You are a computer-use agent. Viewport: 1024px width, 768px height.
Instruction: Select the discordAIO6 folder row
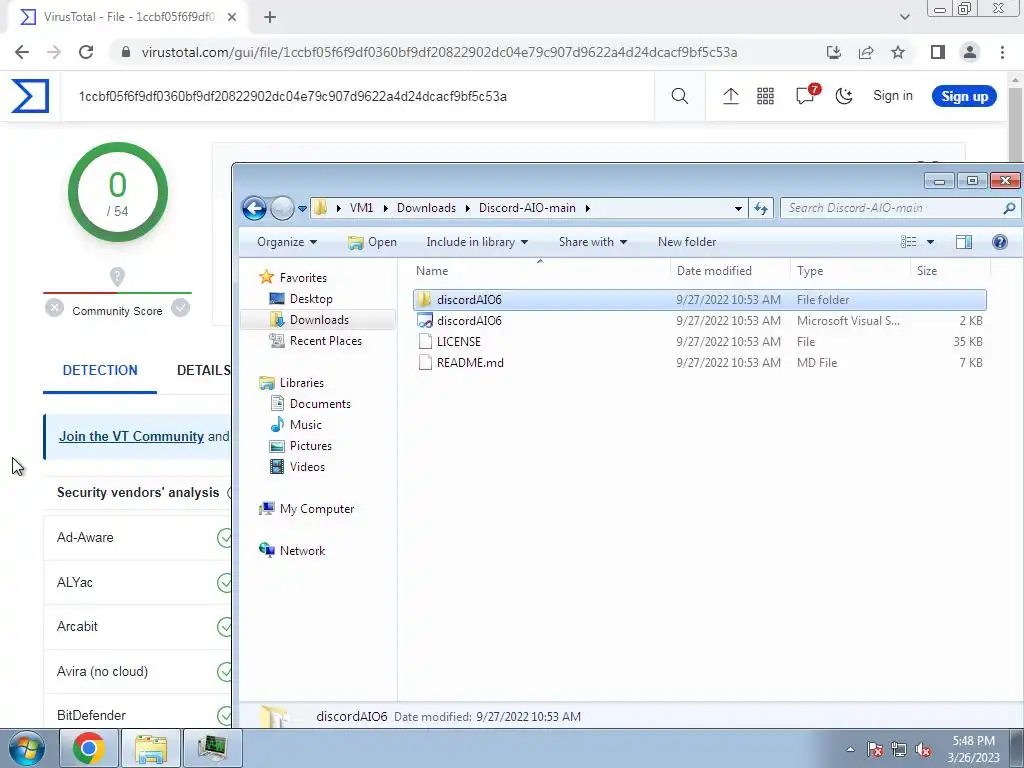pos(699,300)
